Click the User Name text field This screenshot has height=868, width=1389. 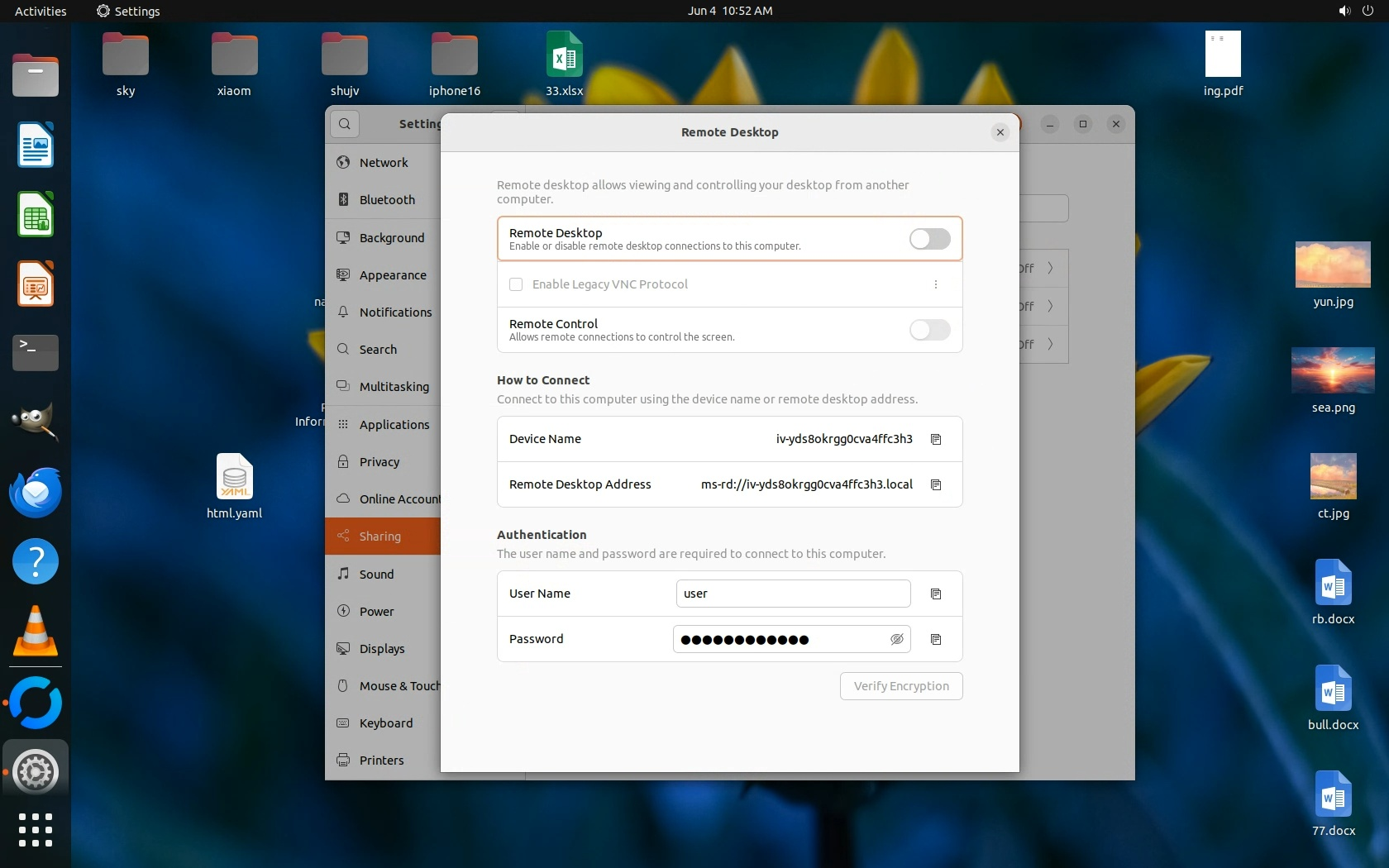point(792,594)
